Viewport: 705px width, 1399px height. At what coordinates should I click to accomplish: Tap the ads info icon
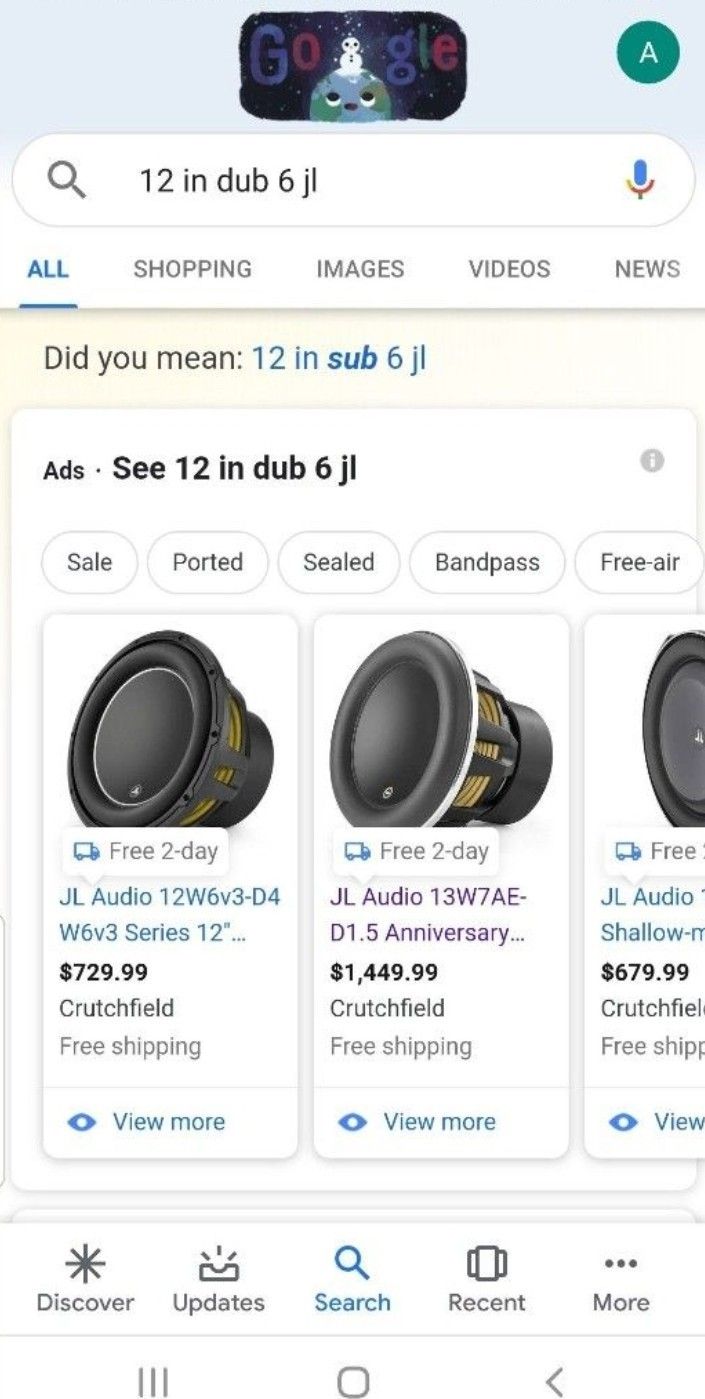coord(652,461)
